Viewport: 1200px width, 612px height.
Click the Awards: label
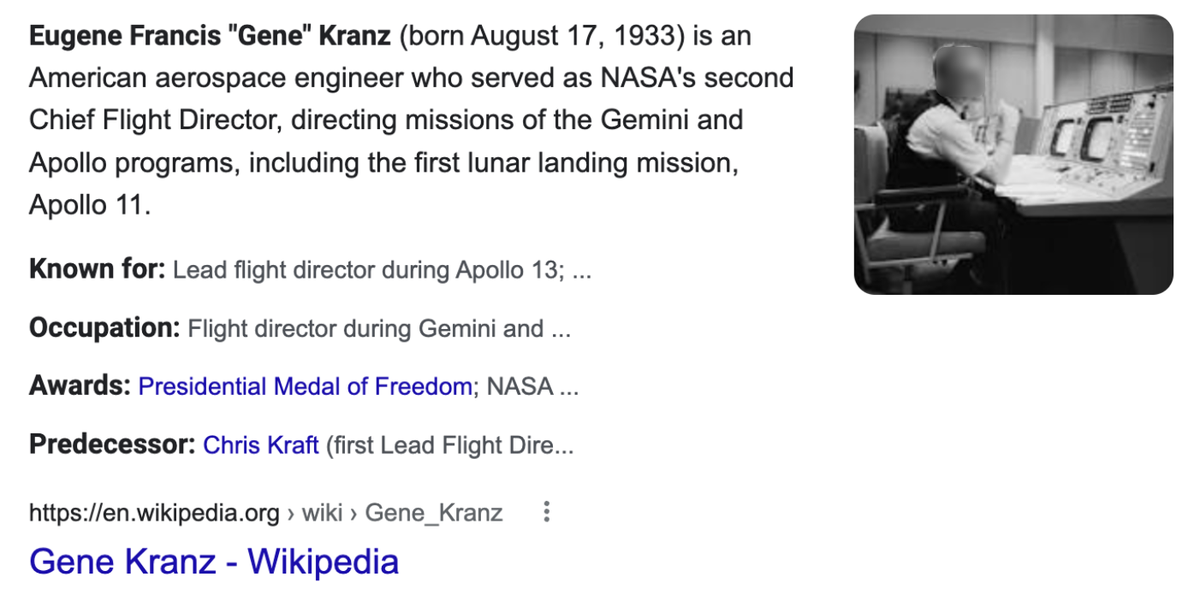(x=78, y=386)
